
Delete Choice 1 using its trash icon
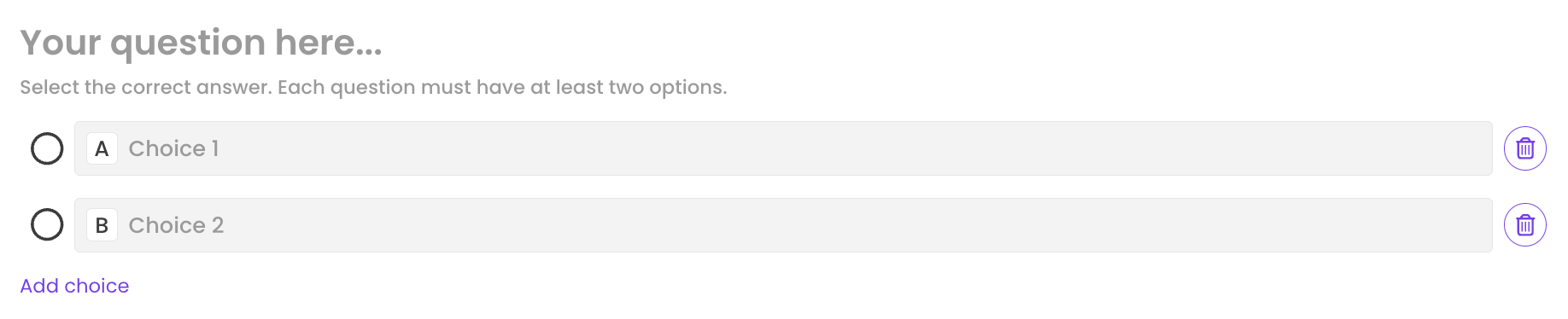(1524, 148)
